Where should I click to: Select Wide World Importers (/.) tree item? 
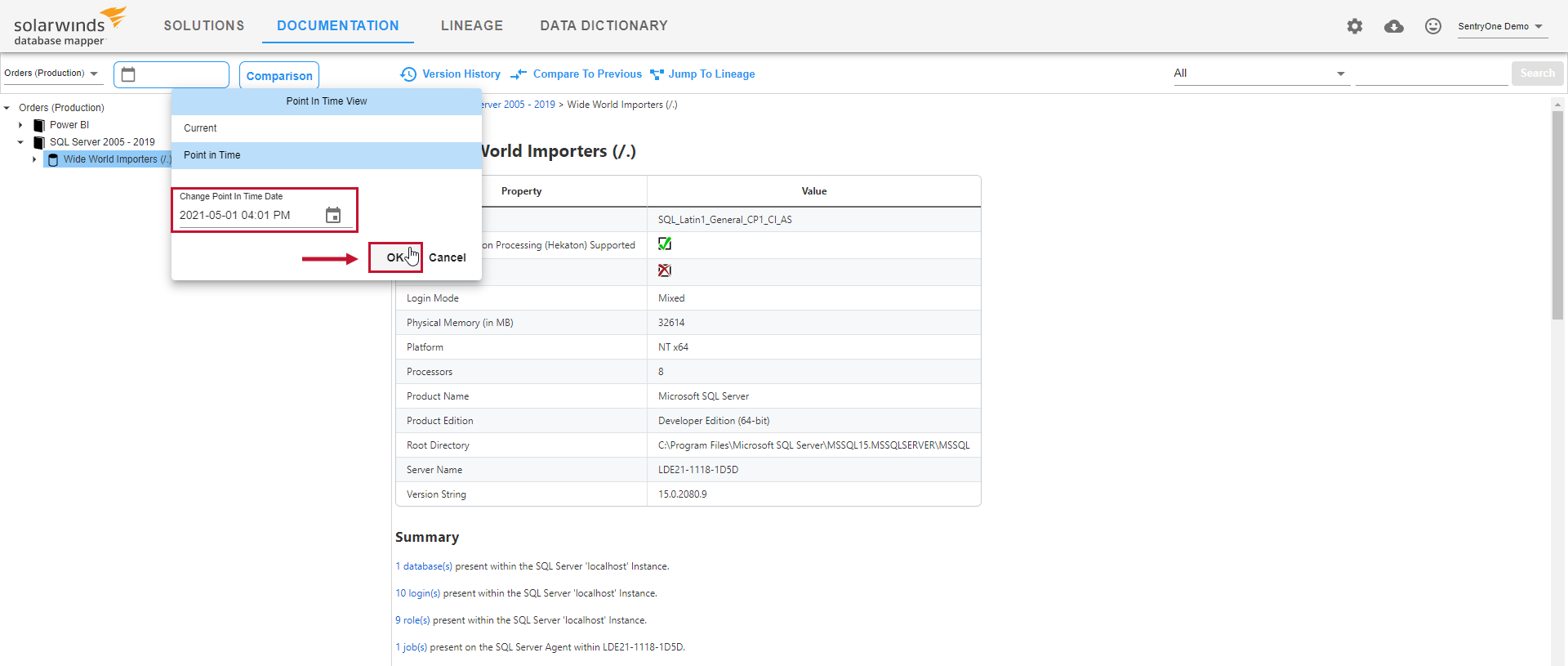pos(118,159)
